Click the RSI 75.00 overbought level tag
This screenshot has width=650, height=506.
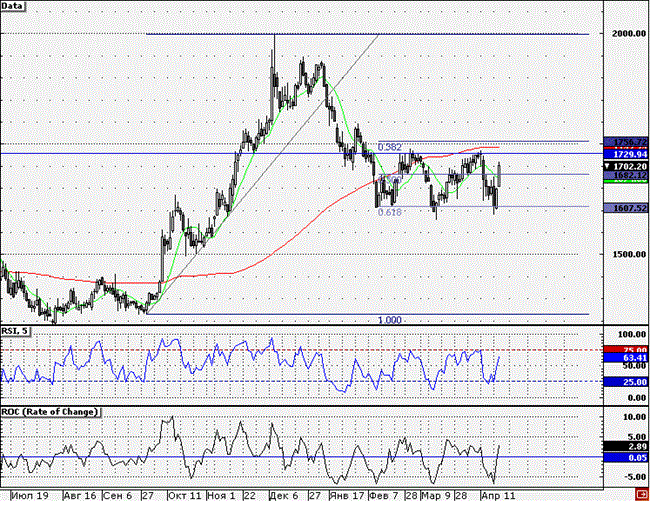tap(626, 350)
